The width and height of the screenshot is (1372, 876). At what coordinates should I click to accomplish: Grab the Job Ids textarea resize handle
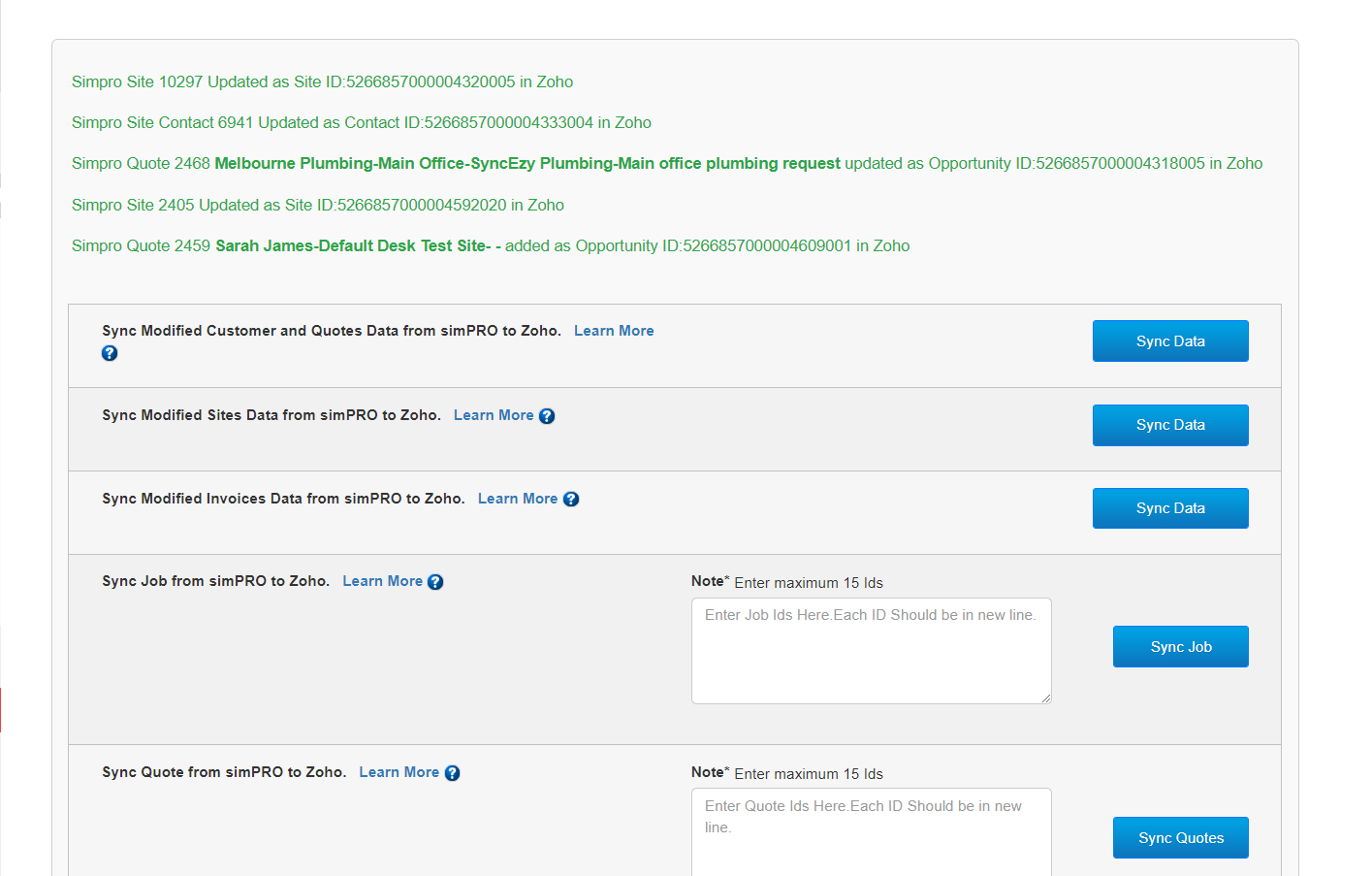1046,698
